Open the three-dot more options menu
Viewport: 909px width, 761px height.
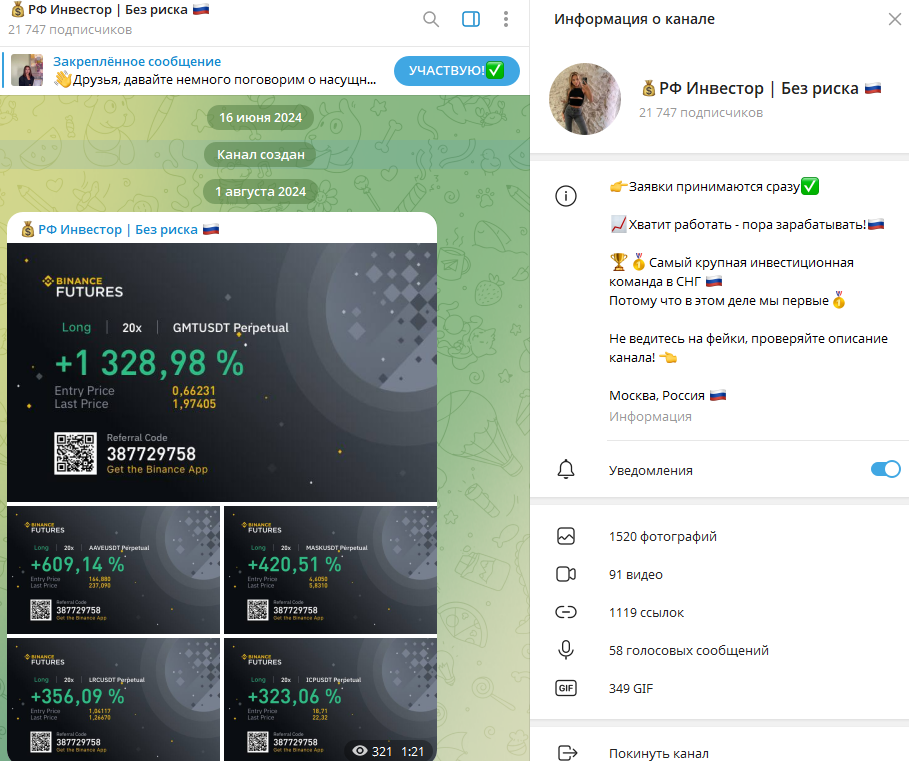tap(506, 19)
